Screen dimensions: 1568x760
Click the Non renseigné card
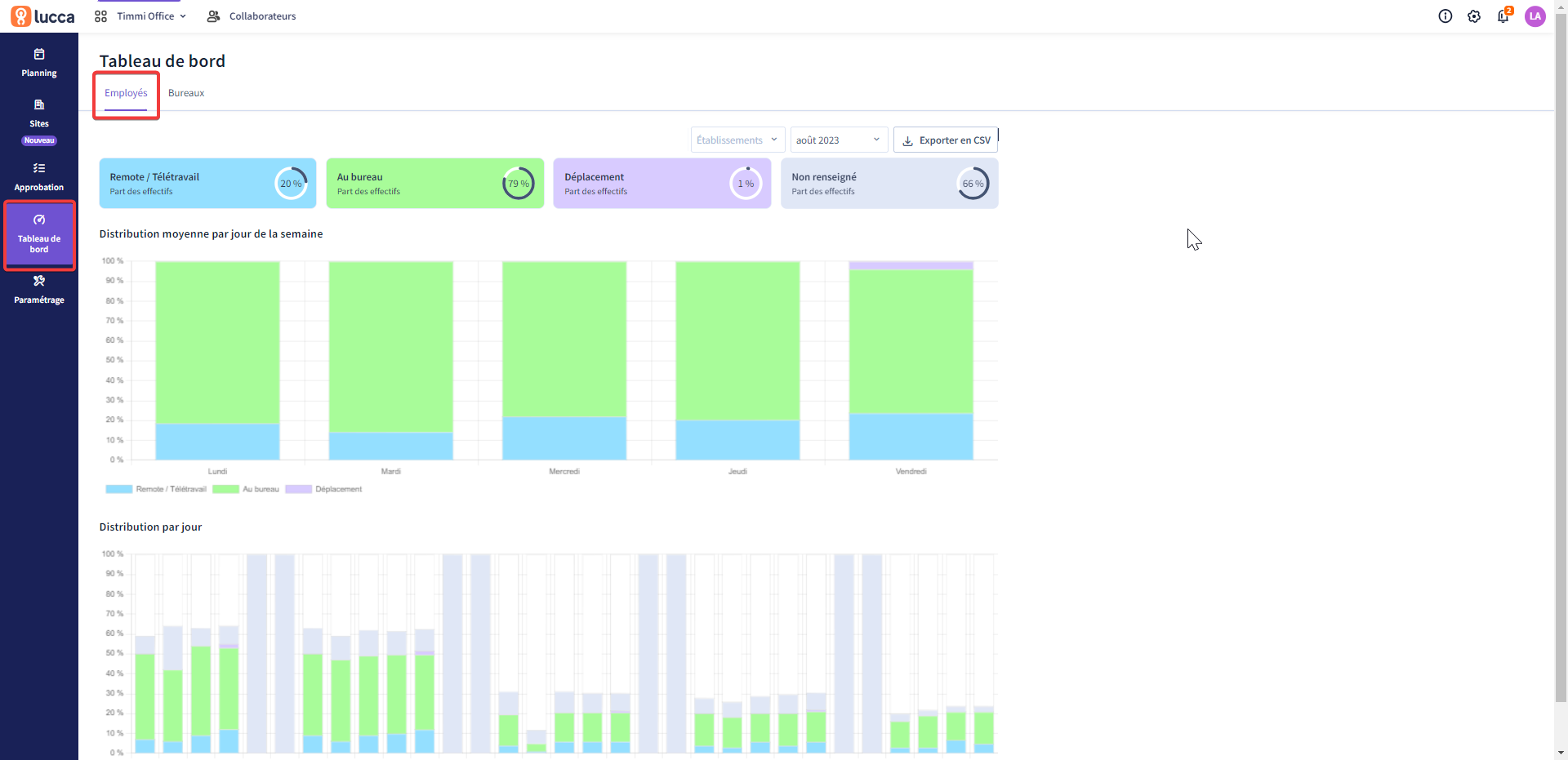(x=889, y=183)
